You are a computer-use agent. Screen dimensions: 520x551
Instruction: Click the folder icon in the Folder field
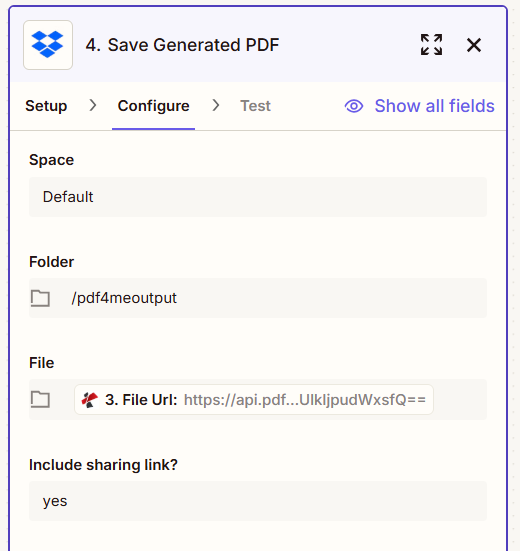tap(40, 298)
